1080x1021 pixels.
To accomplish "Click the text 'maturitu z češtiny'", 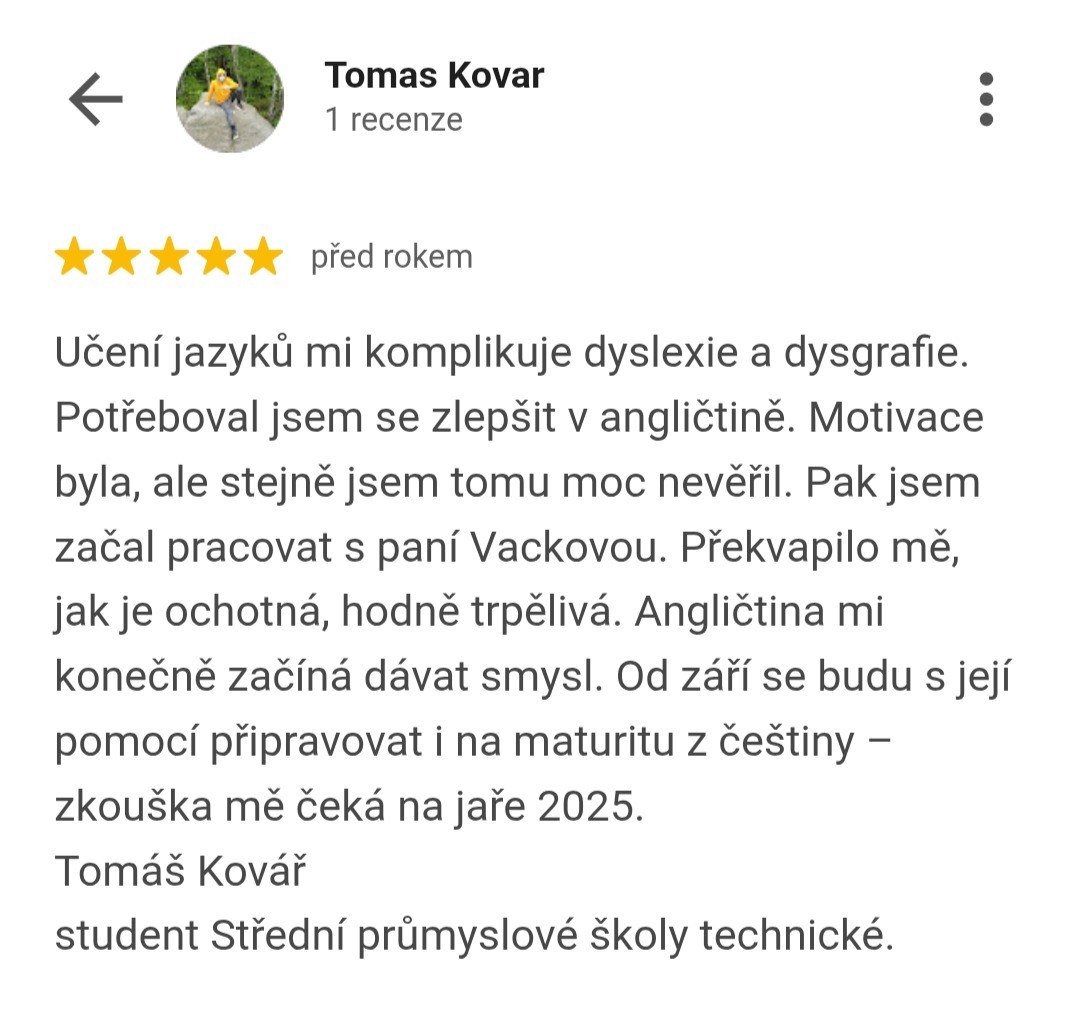I will (x=684, y=743).
